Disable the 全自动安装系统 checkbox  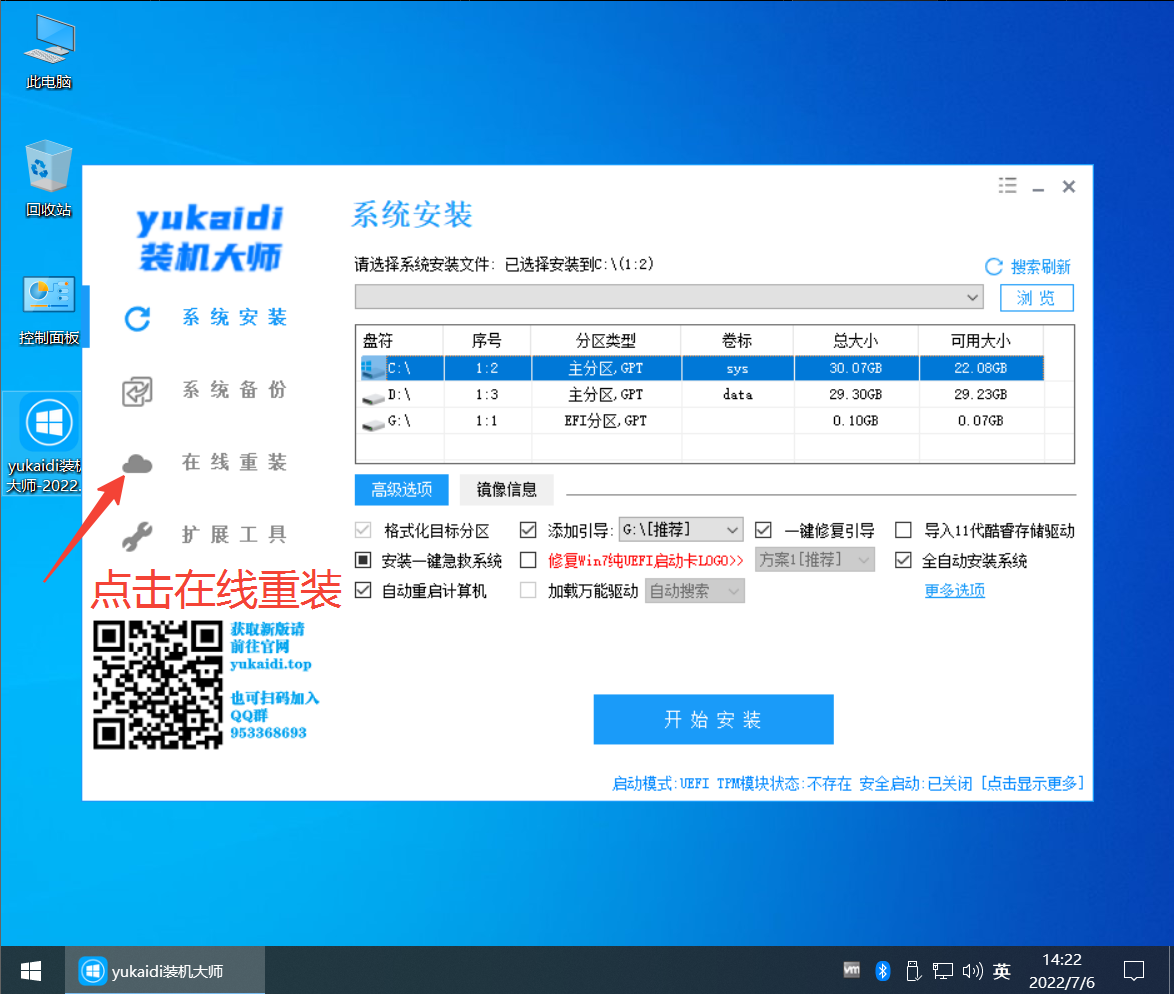pos(903,560)
